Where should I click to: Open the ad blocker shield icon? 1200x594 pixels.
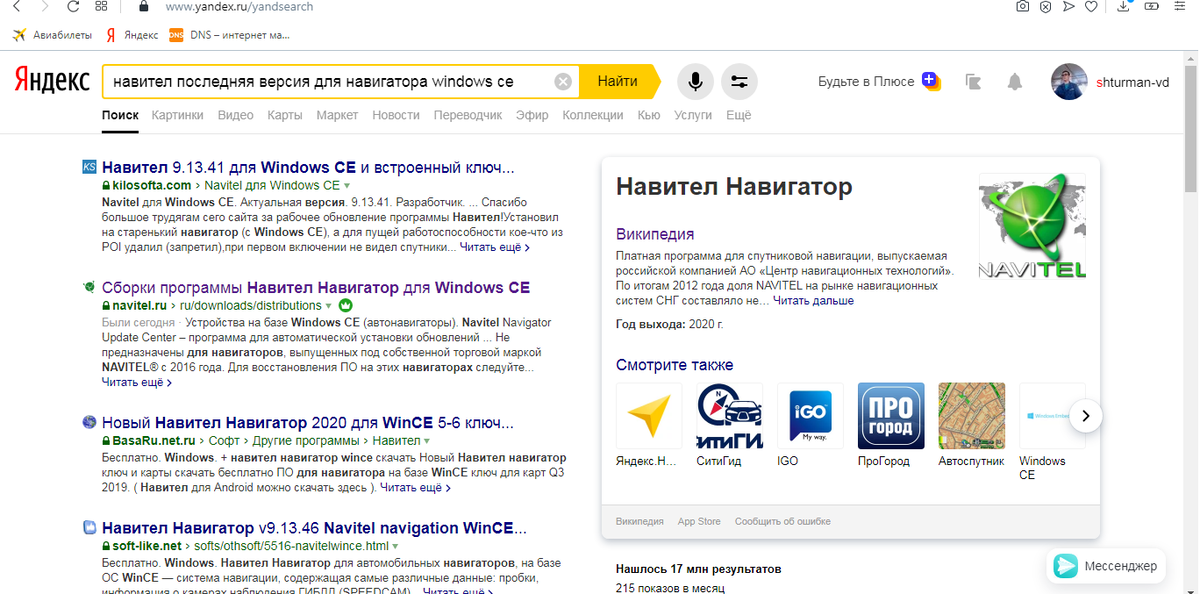(x=1046, y=6)
